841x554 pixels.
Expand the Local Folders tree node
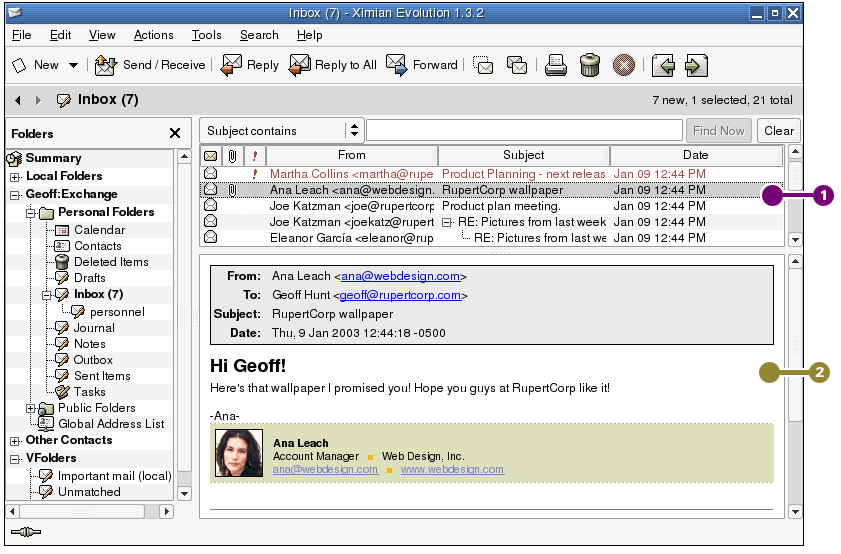[15, 177]
